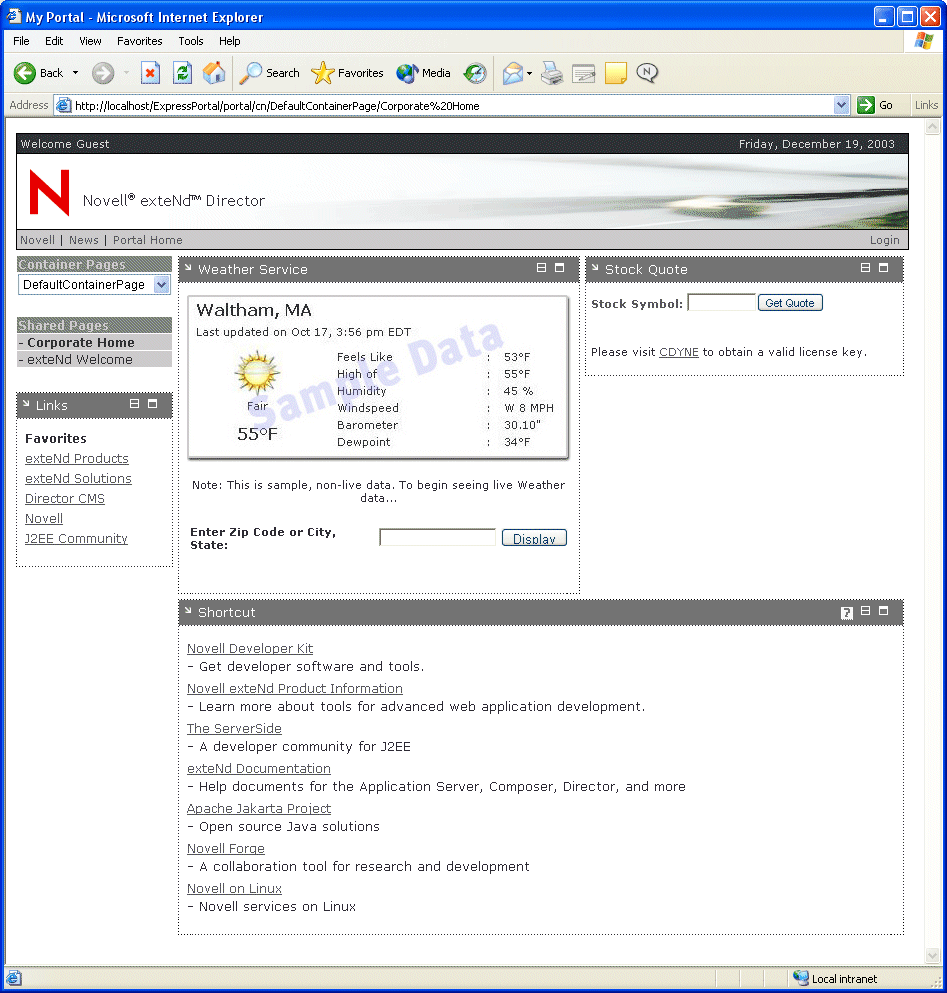Viewport: 947px width, 993px height.
Task: Open the Favorites toolbar pane
Action: [x=347, y=73]
